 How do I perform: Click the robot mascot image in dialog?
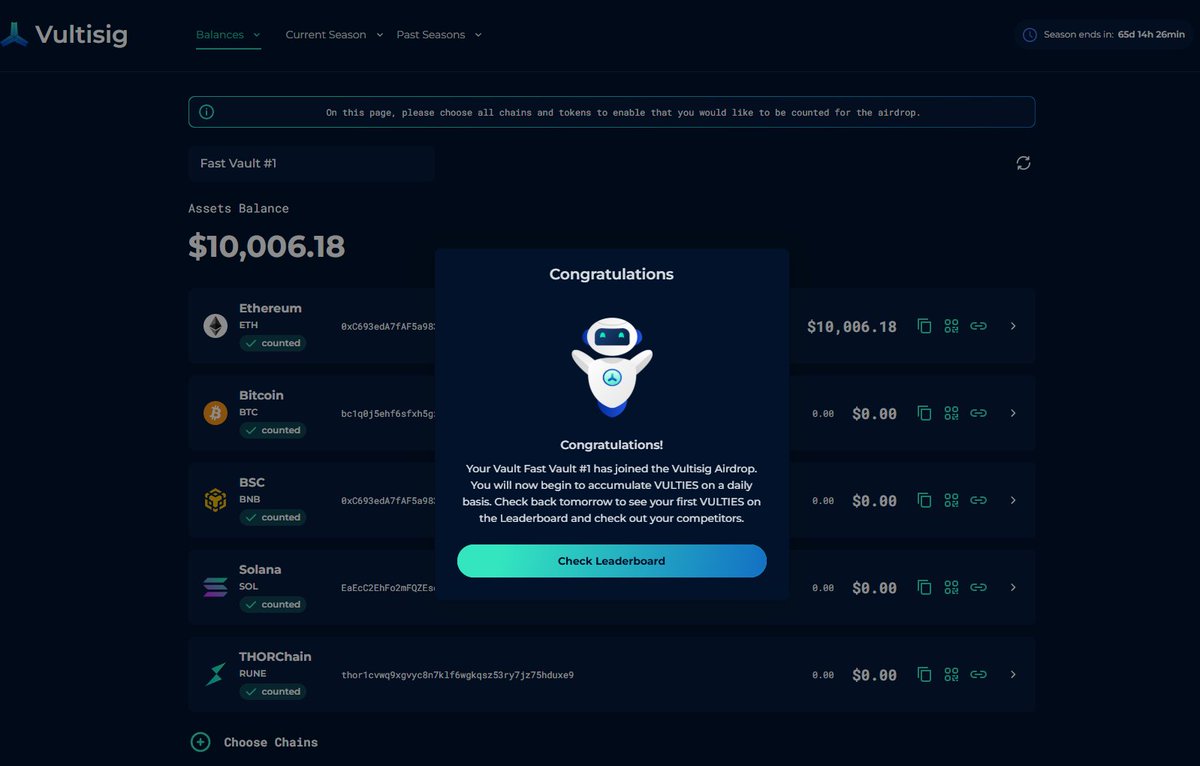tap(612, 367)
